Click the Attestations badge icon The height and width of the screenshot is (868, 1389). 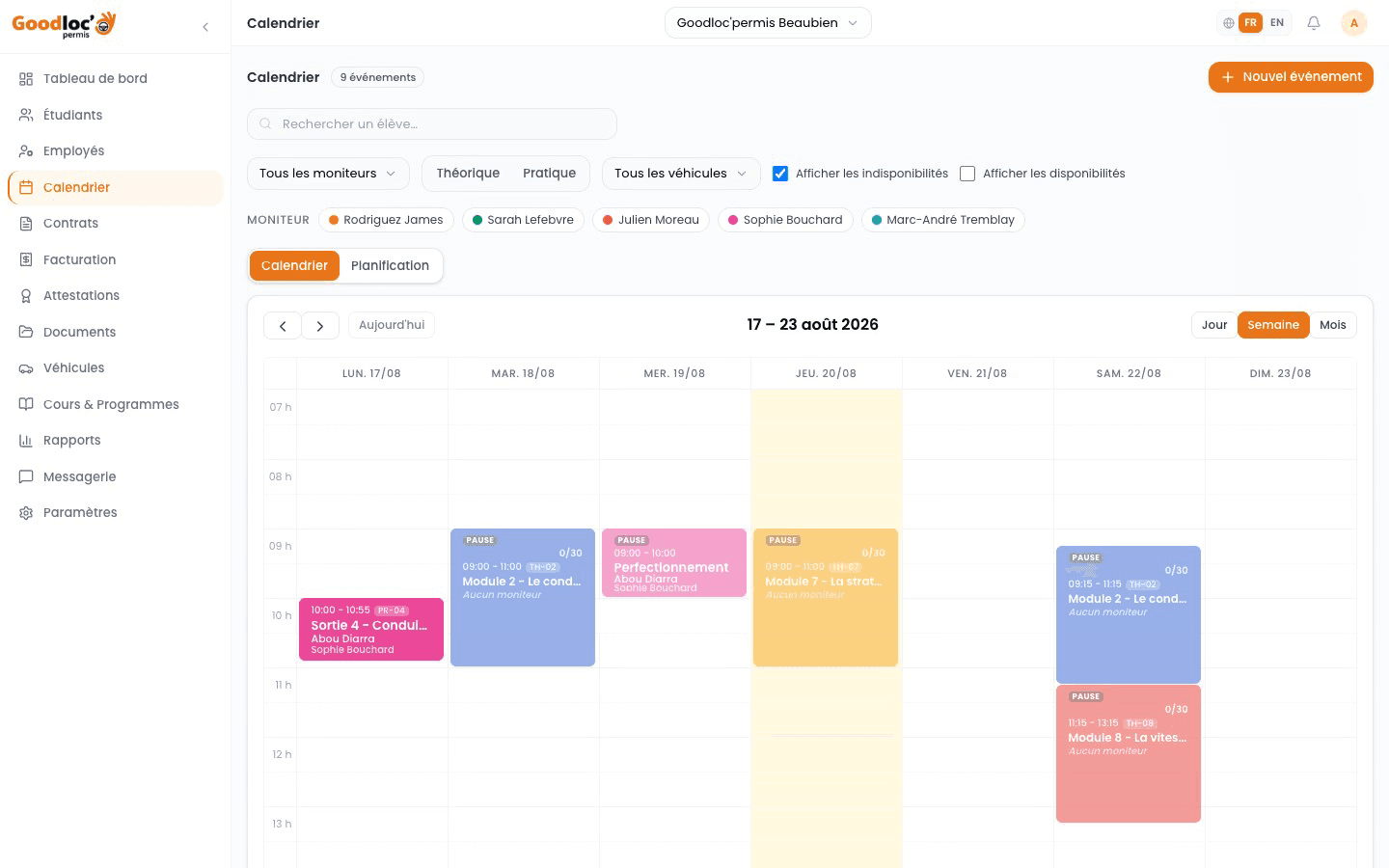coord(26,296)
